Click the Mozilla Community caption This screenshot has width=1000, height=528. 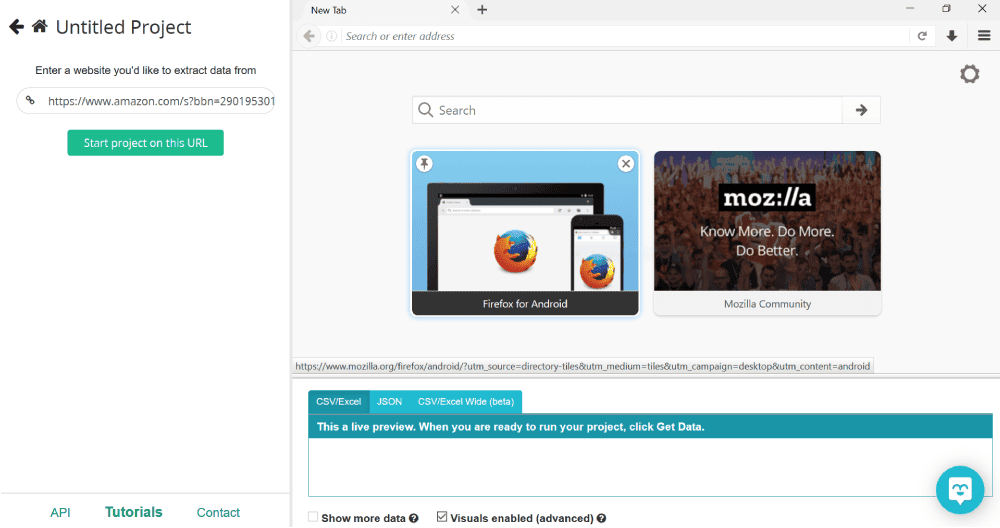tap(767, 304)
